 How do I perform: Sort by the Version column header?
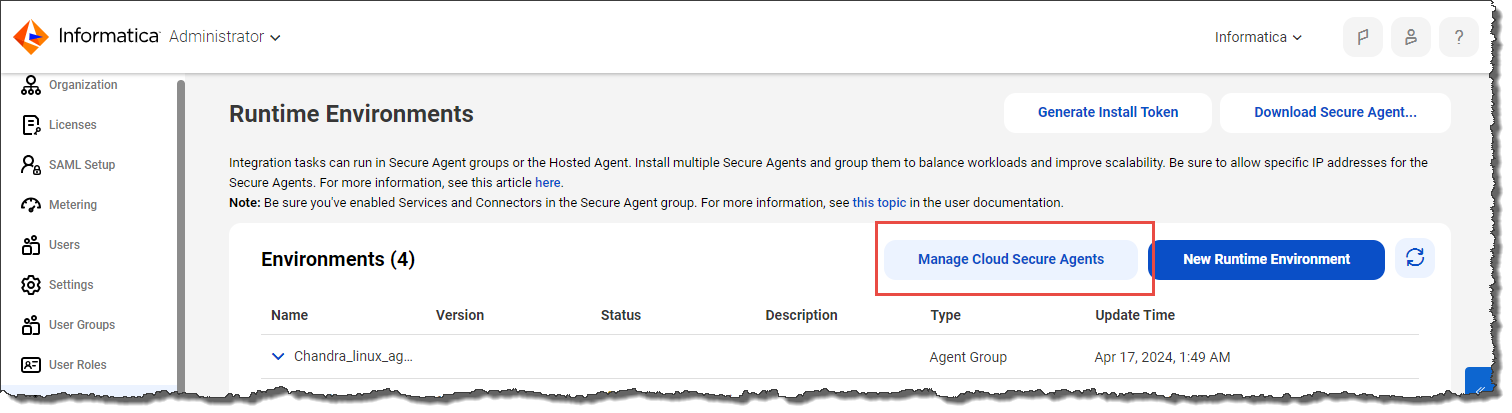tap(460, 315)
